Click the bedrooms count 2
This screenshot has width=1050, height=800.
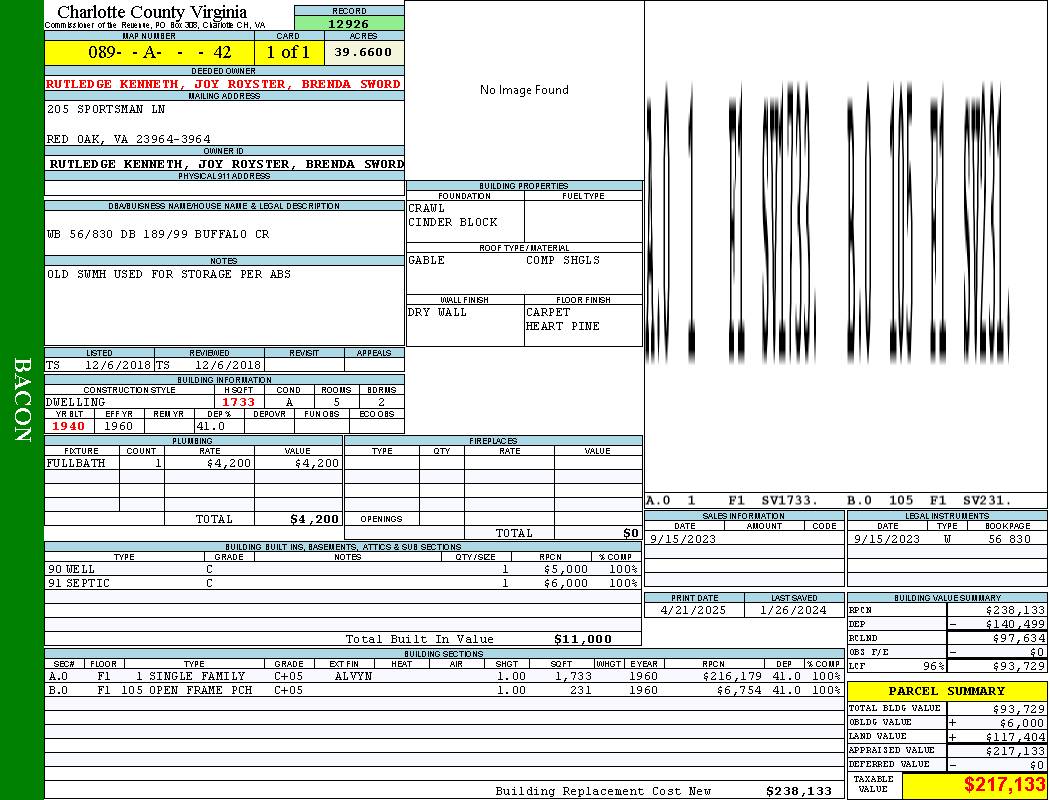point(382,402)
